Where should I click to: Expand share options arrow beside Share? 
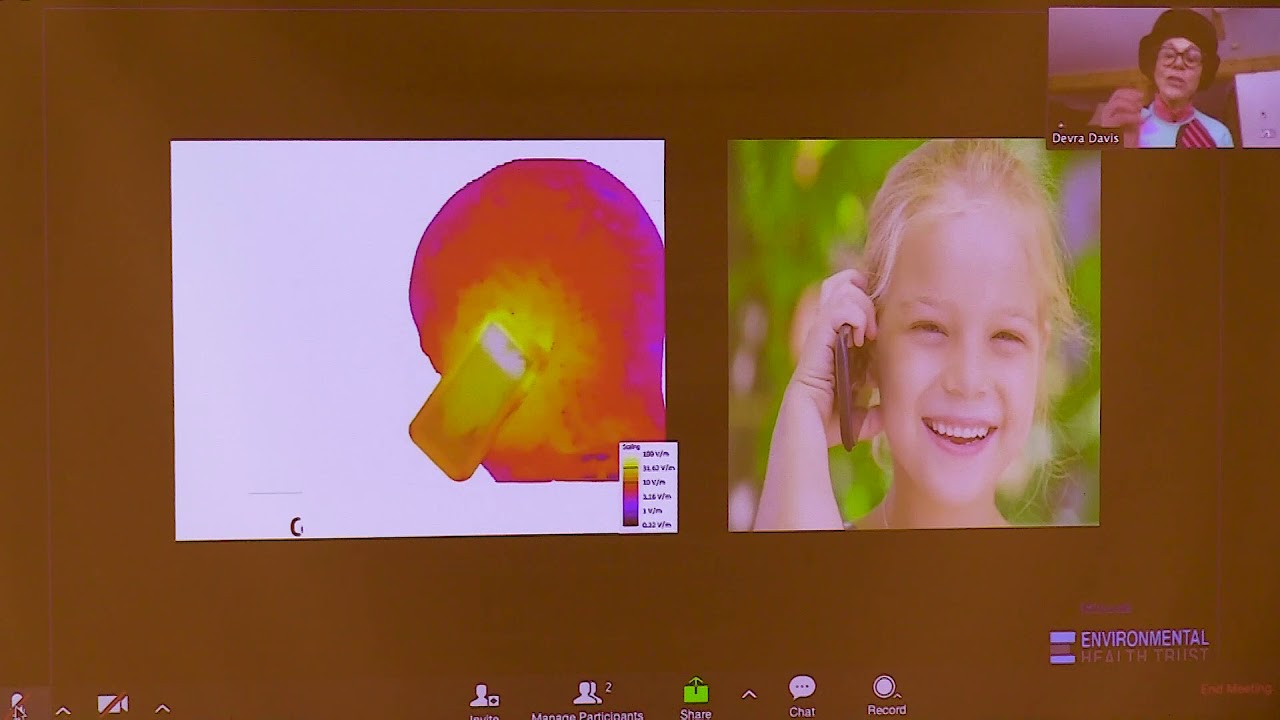749,695
